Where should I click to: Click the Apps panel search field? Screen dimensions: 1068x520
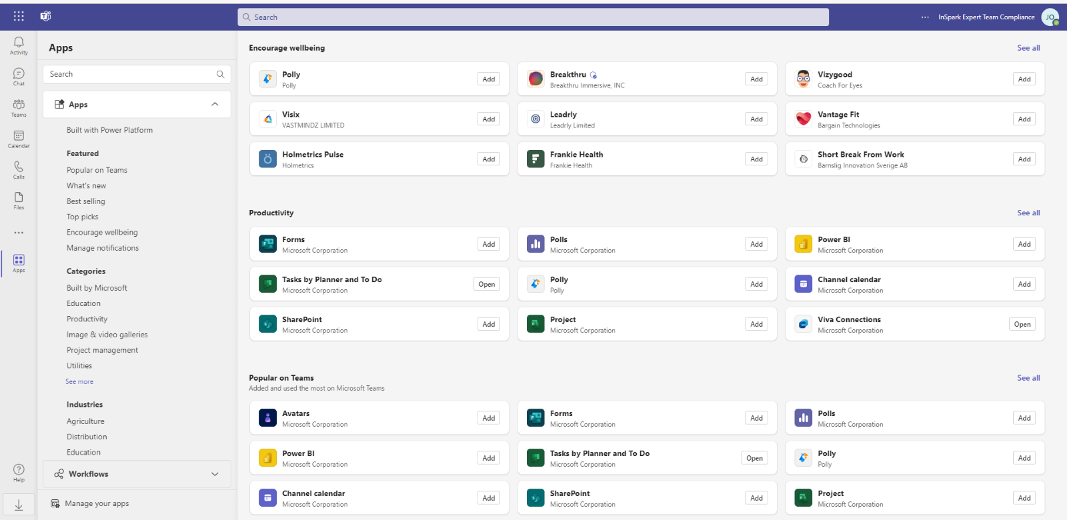pos(136,74)
